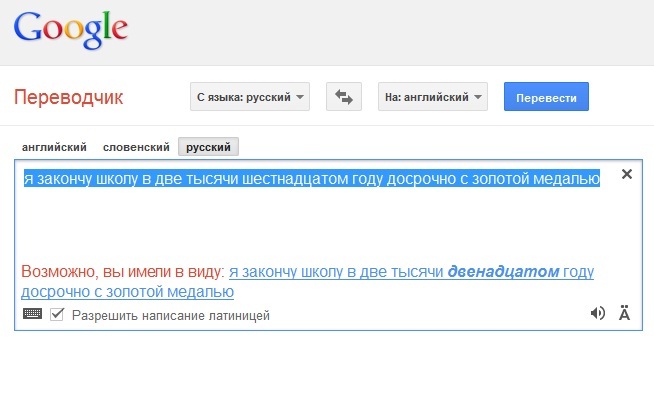Screen dimensions: 654x410
Task: Click the 'Возможно, вы имели в виду:' text
Action: tap(123, 272)
